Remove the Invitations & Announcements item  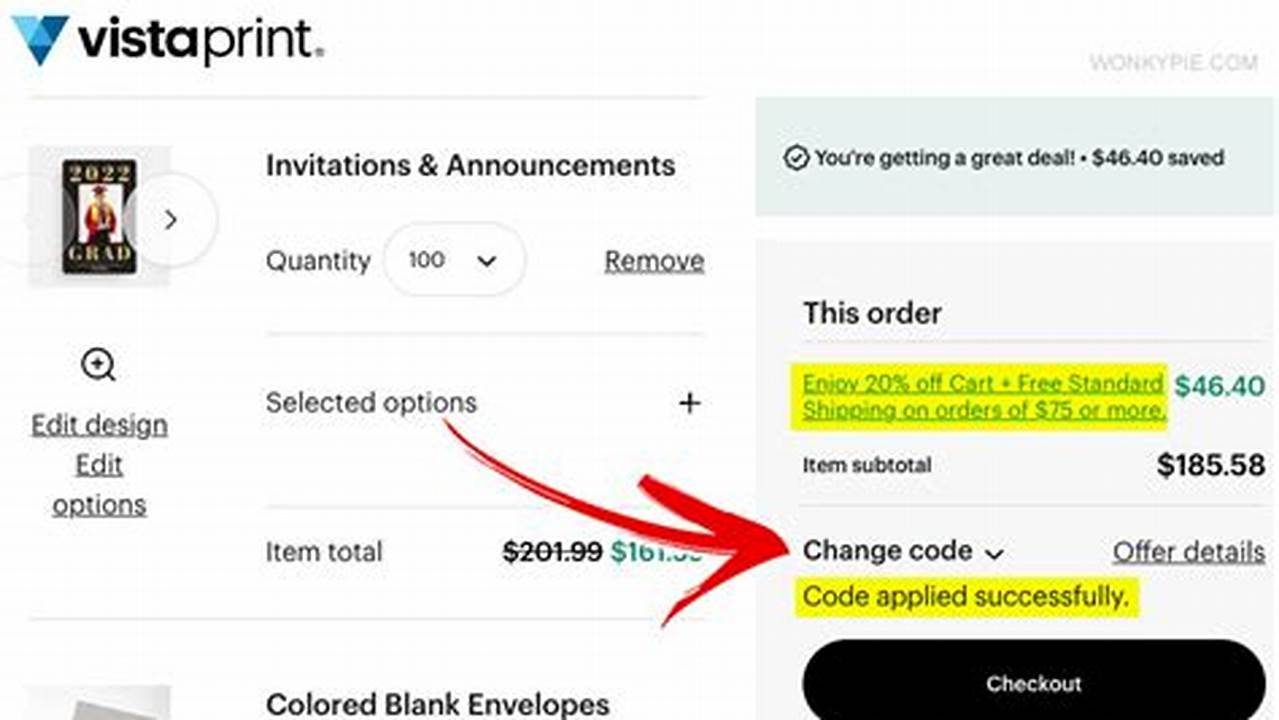coord(653,260)
